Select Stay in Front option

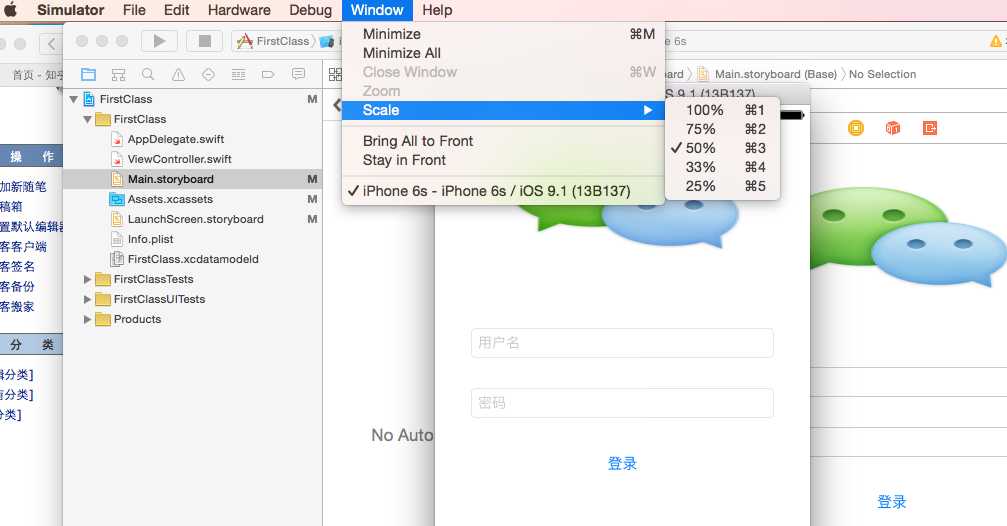click(504, 160)
